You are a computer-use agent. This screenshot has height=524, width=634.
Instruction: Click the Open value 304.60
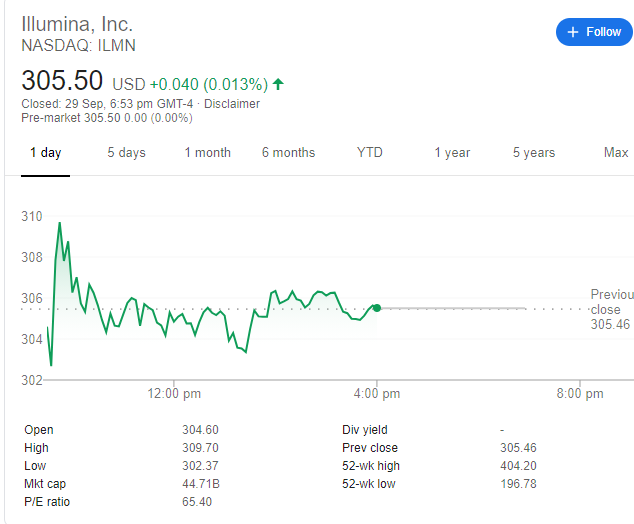point(200,429)
